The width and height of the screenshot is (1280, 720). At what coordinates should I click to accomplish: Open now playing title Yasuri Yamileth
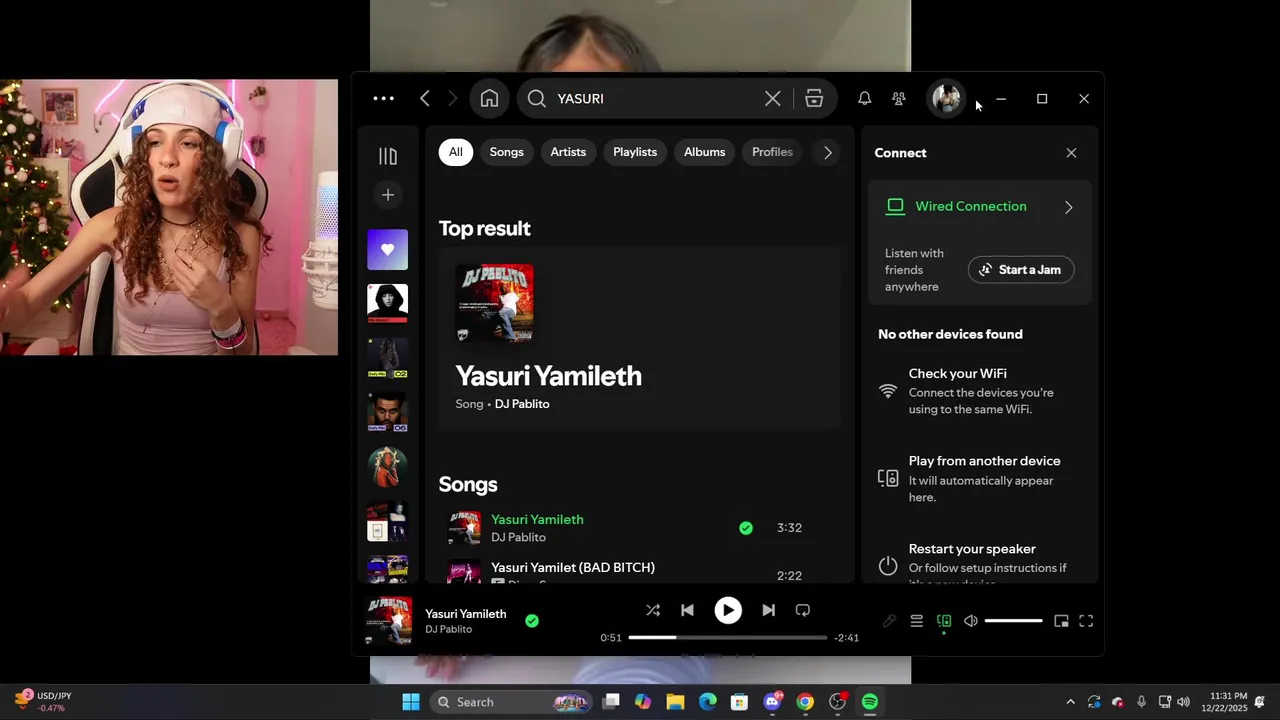465,613
